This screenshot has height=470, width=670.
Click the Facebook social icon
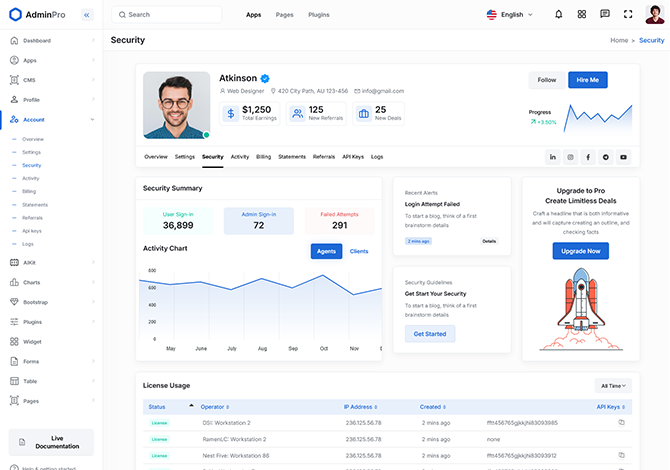pos(588,157)
